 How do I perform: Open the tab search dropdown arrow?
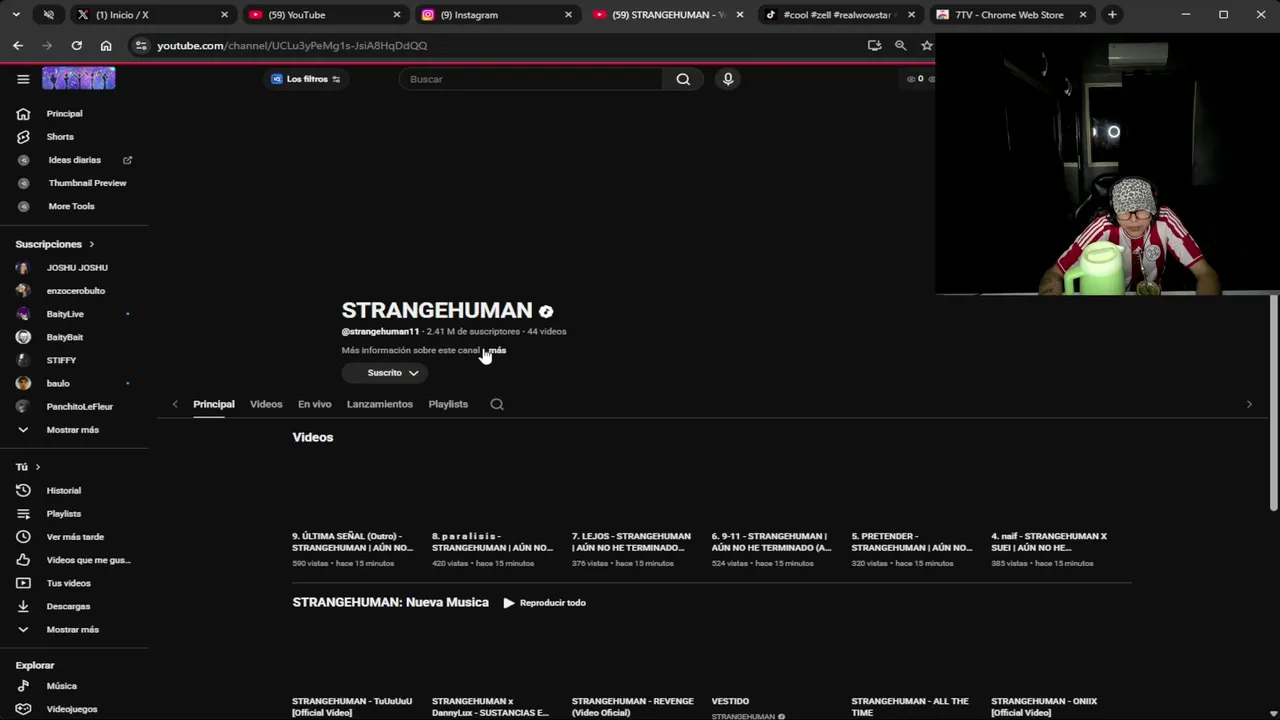pyautogui.click(x=16, y=15)
